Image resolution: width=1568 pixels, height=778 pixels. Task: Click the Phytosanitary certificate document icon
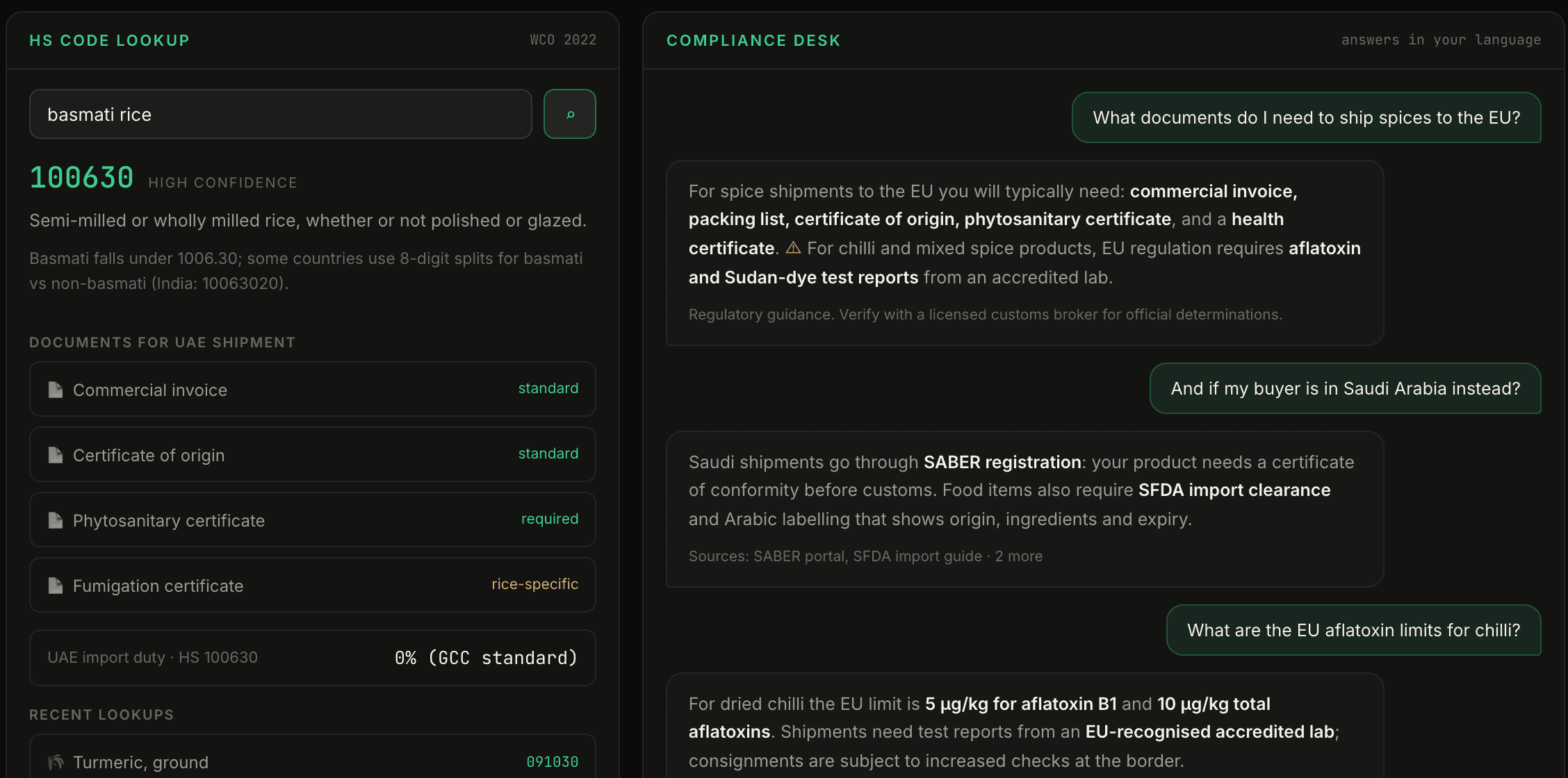tap(56, 520)
